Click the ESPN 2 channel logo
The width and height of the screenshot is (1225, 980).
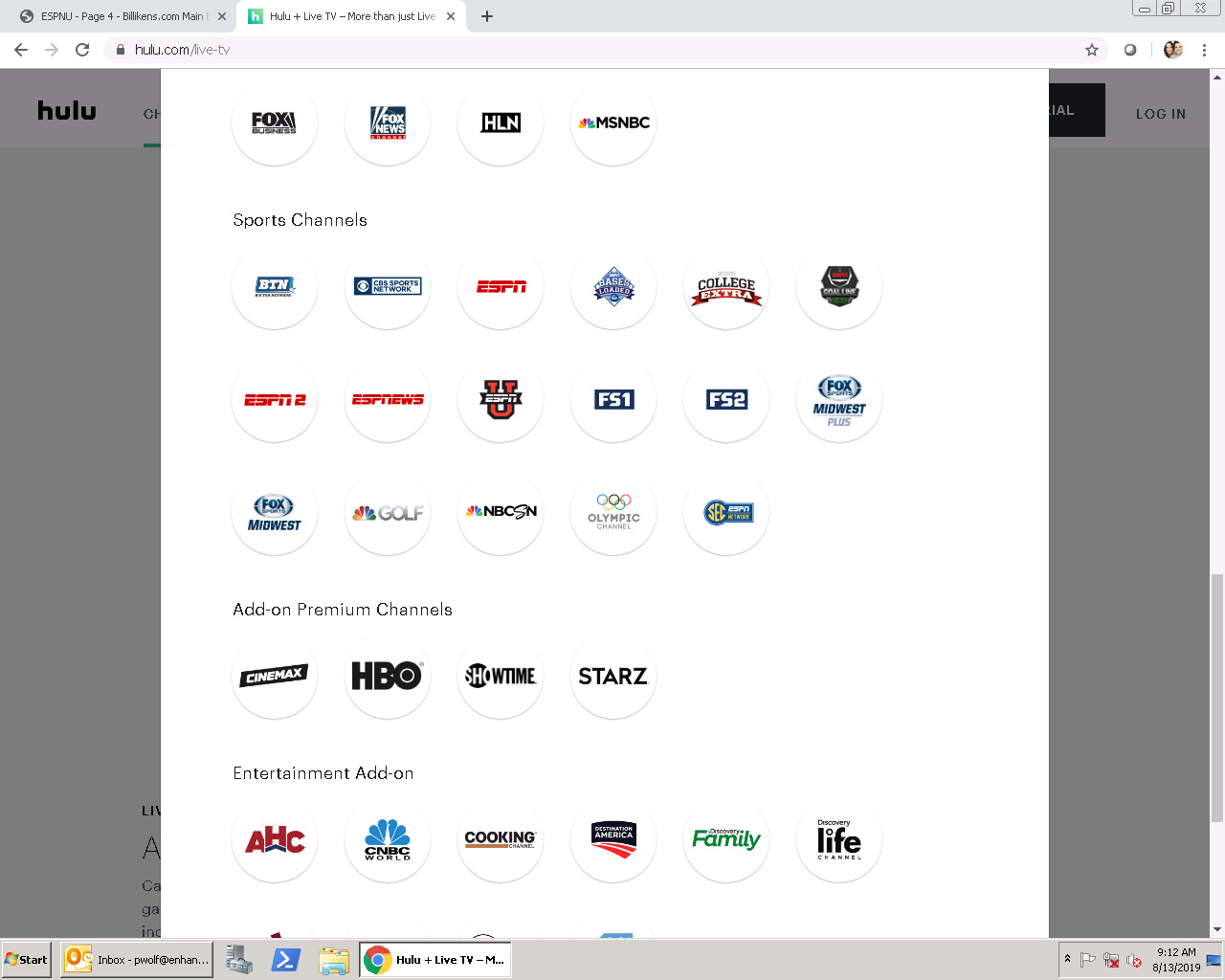275,399
